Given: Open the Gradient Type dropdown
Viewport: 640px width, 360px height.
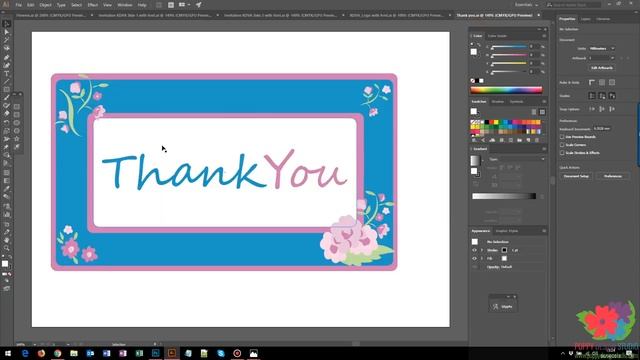Looking at the screenshot, I should (x=517, y=159).
